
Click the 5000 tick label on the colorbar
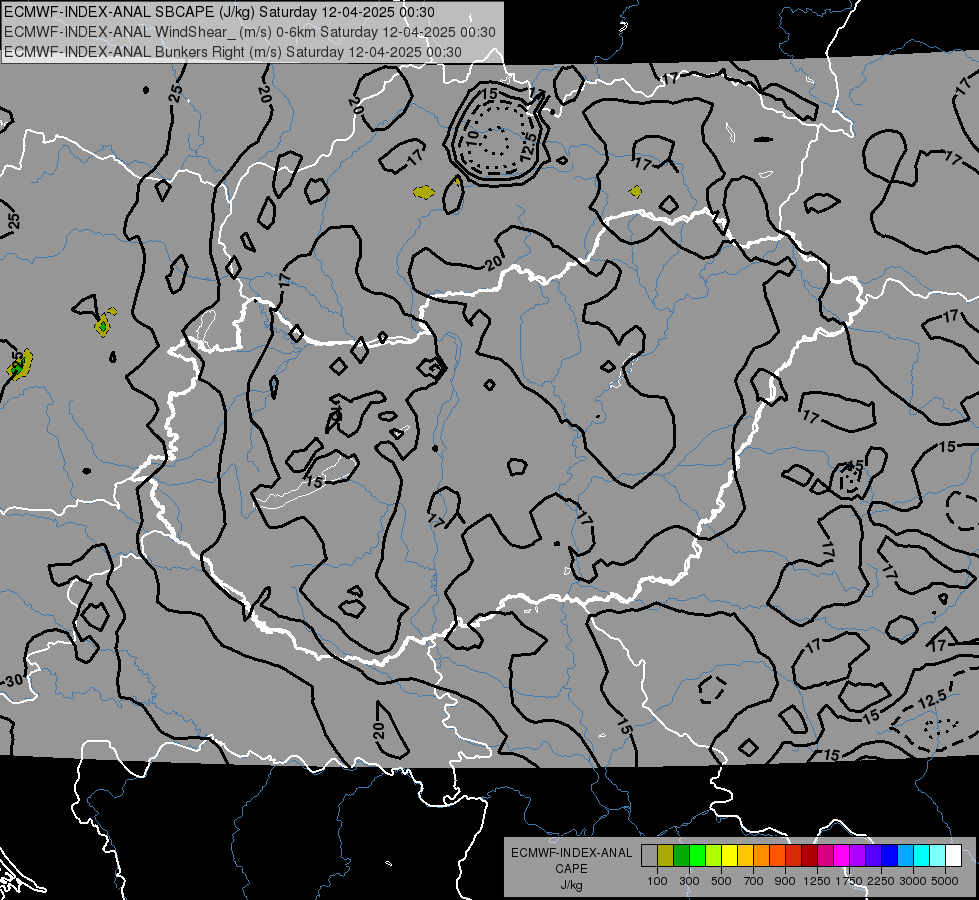point(945,881)
